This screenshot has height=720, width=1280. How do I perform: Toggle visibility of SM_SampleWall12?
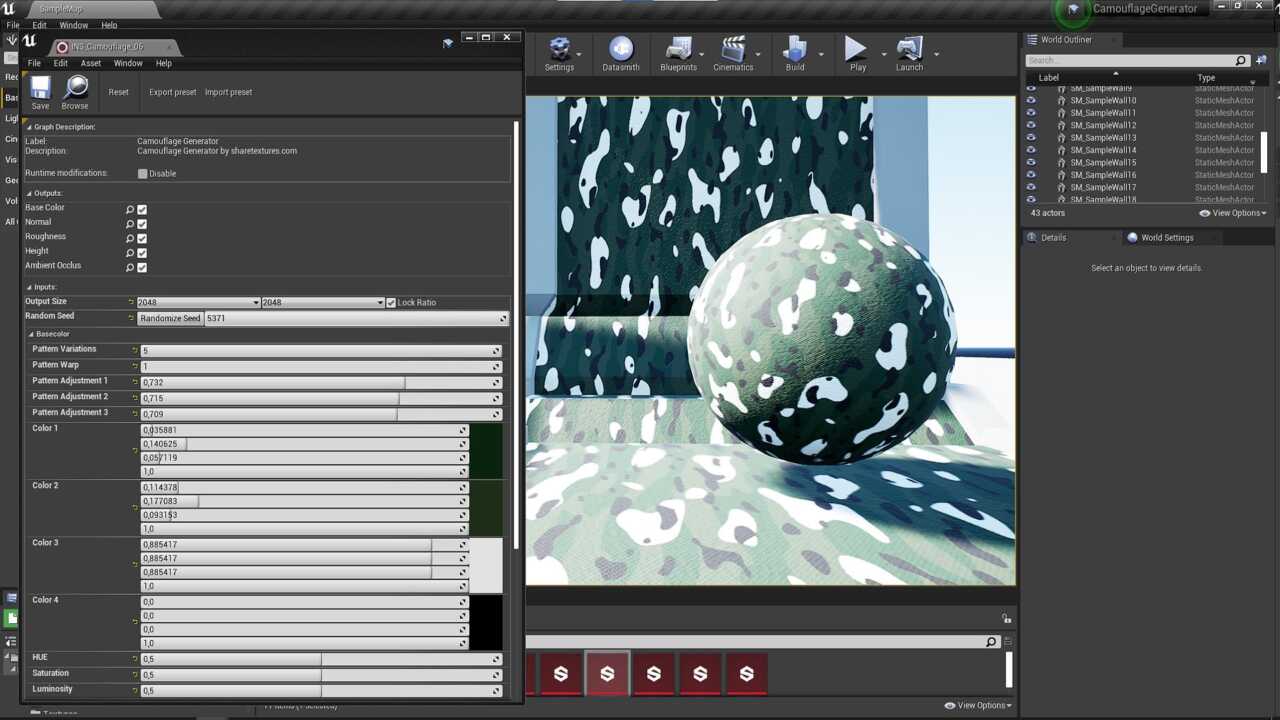(x=1031, y=125)
